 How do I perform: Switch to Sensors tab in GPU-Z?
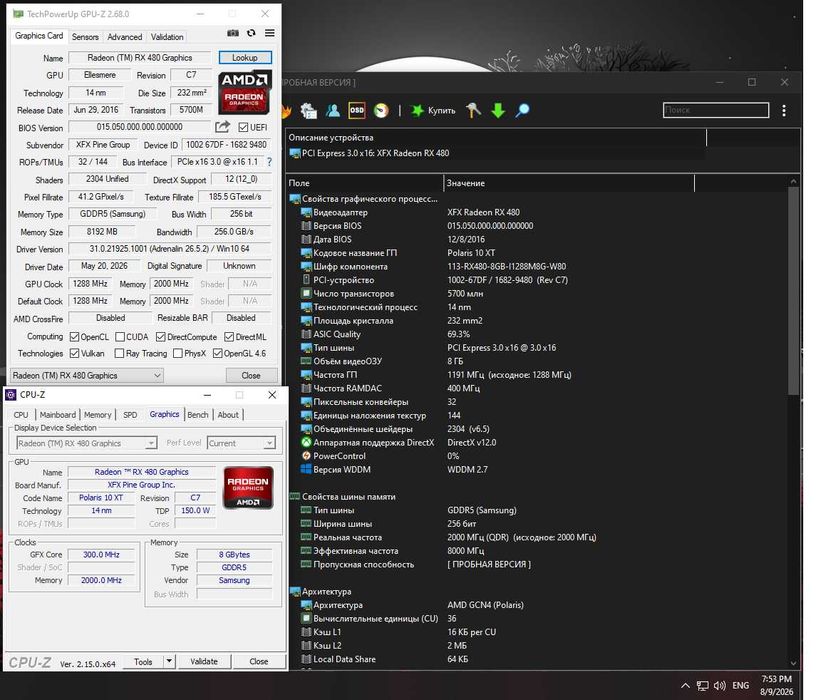pyautogui.click(x=85, y=37)
